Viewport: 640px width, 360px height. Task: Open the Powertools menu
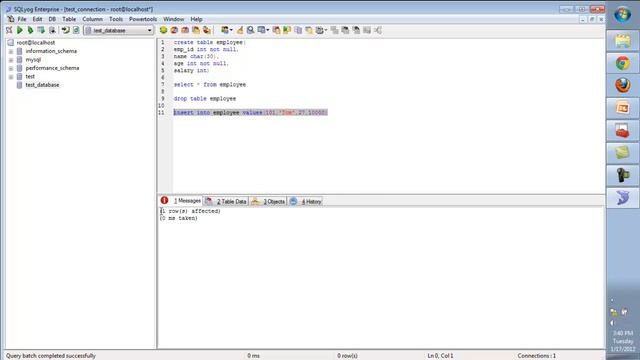coord(143,19)
